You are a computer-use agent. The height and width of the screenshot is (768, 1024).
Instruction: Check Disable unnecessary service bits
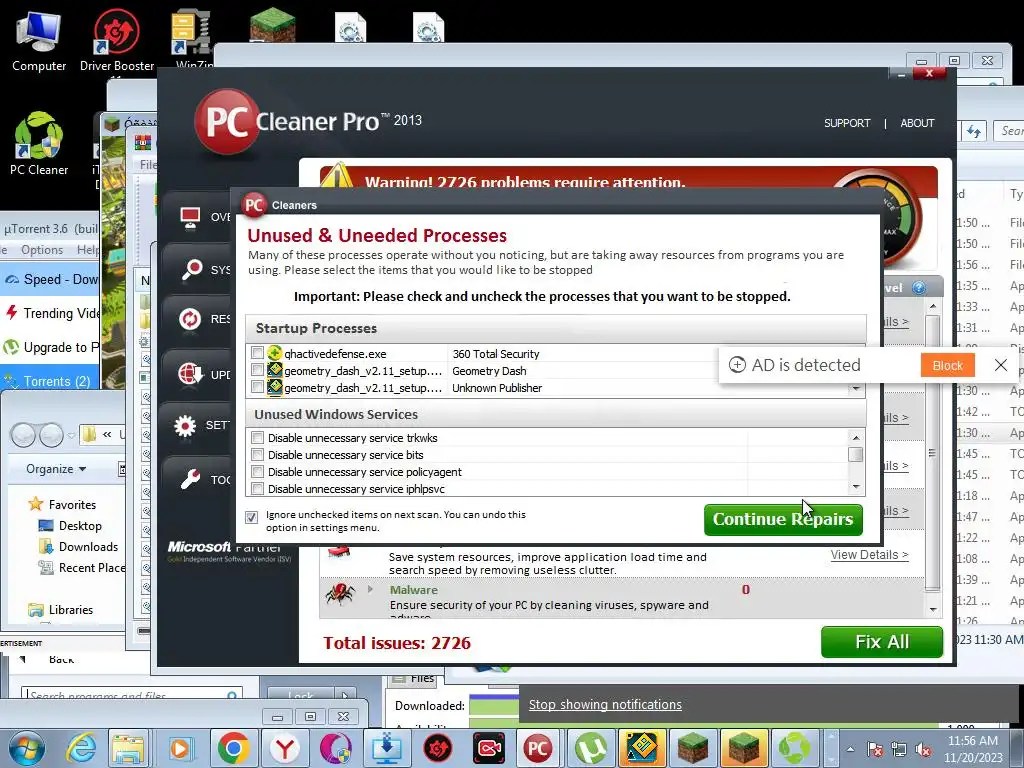tap(257, 455)
